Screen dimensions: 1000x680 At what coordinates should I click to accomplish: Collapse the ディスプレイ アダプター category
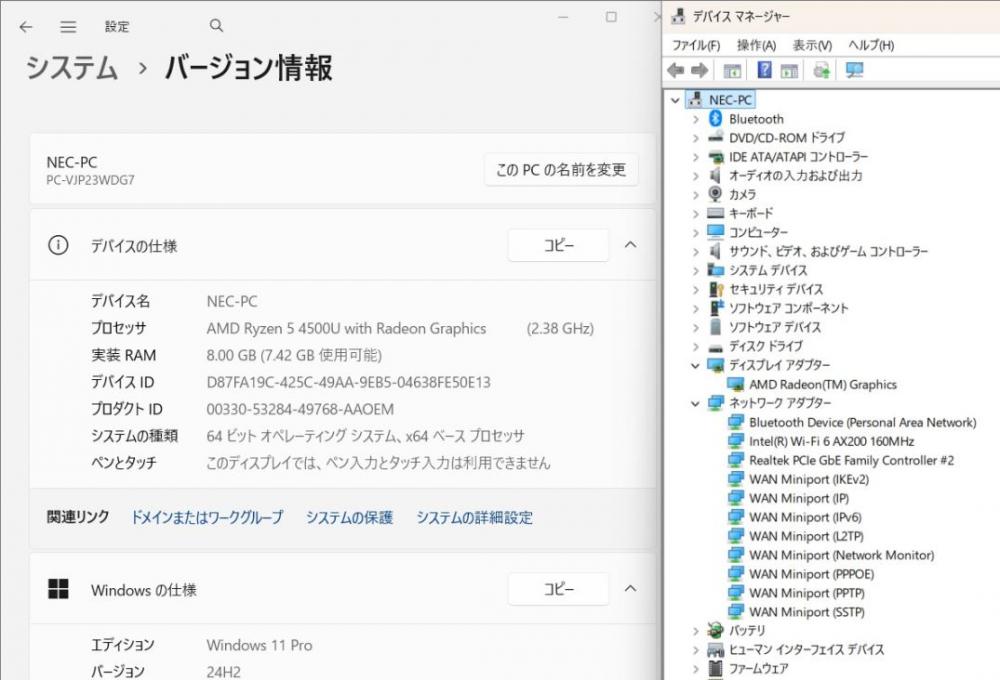coord(696,366)
